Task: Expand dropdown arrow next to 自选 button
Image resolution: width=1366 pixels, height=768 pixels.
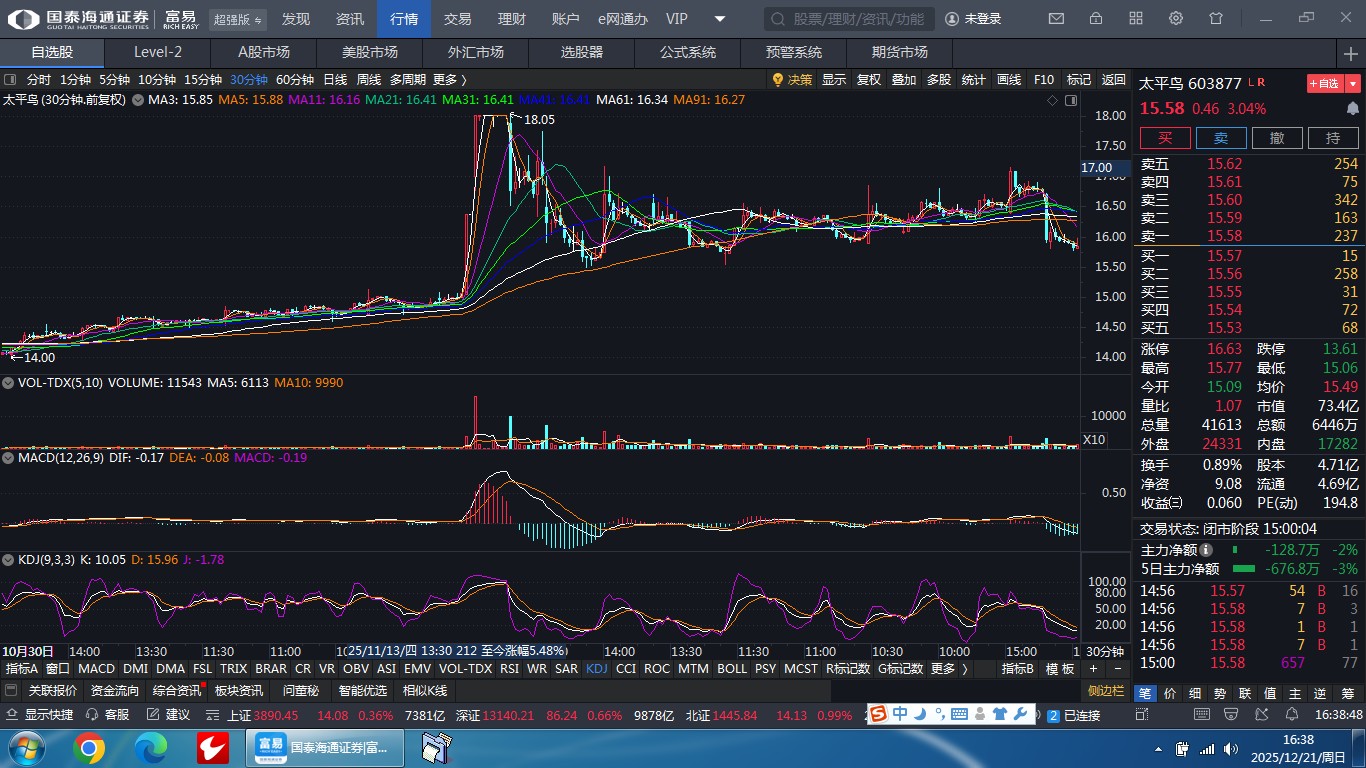Action: pyautogui.click(x=1354, y=84)
